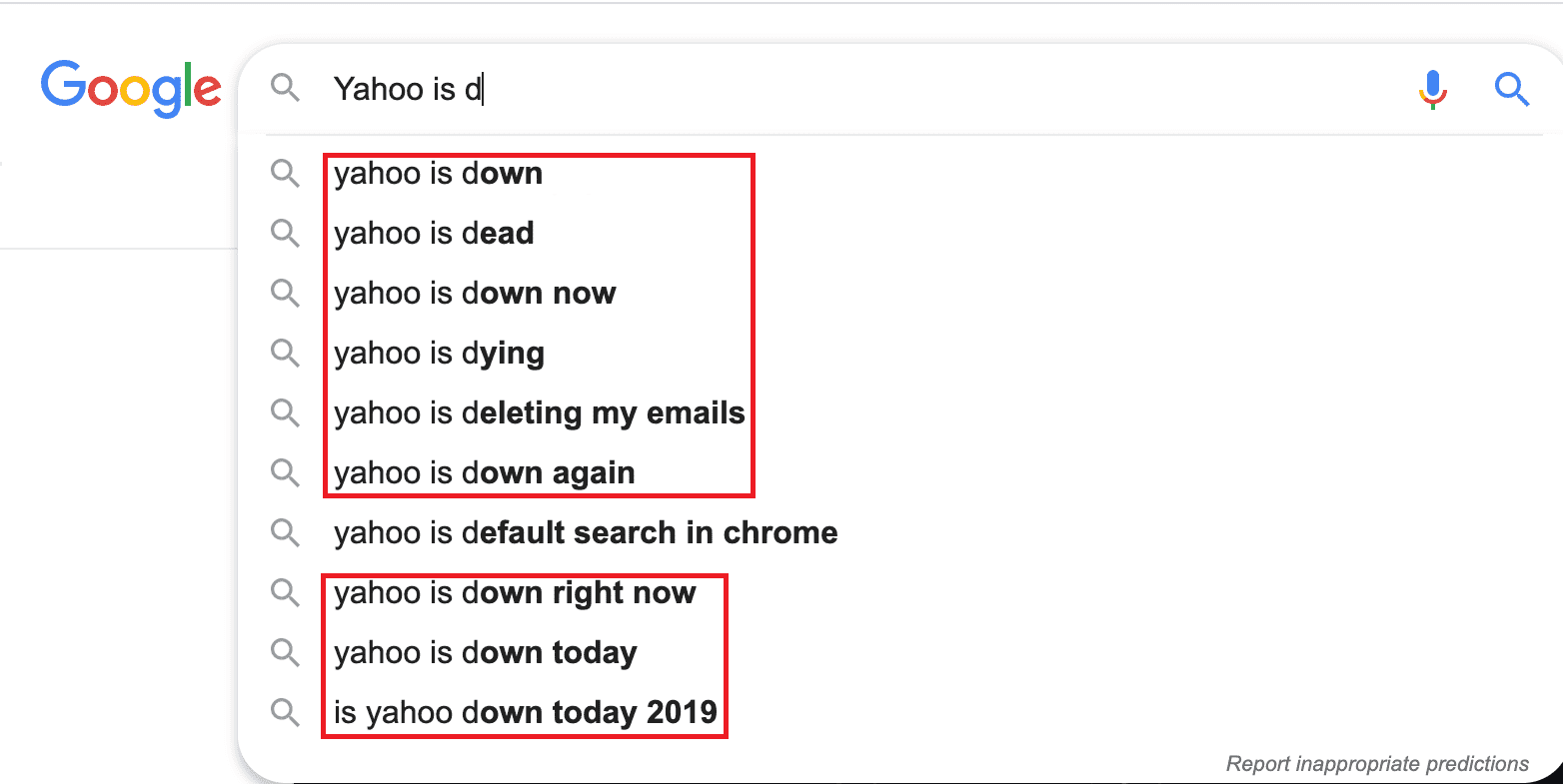
Task: Click the magnifier icon inside search box
Action: tap(286, 89)
